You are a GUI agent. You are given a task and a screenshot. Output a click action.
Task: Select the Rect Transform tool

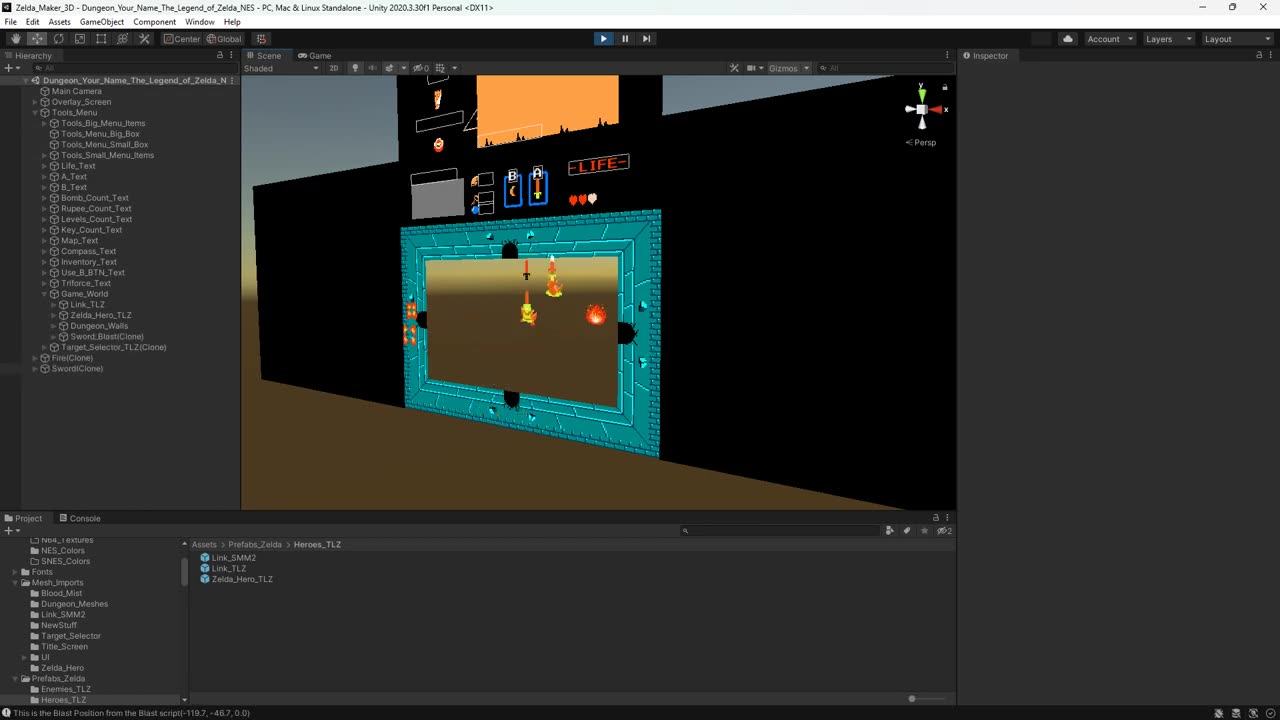[101, 39]
